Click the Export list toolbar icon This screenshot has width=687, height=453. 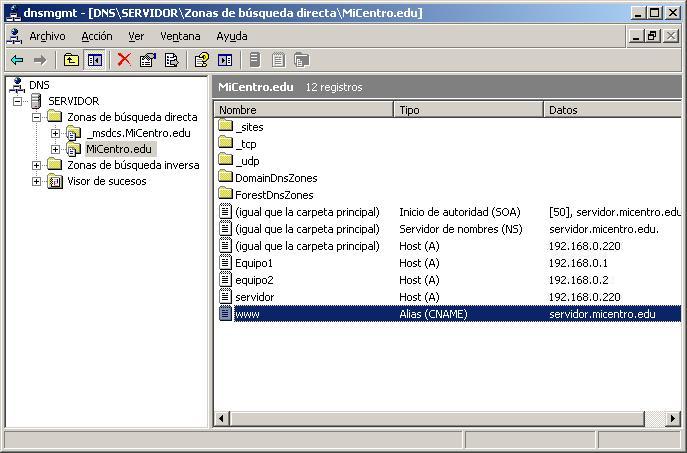[x=171, y=60]
